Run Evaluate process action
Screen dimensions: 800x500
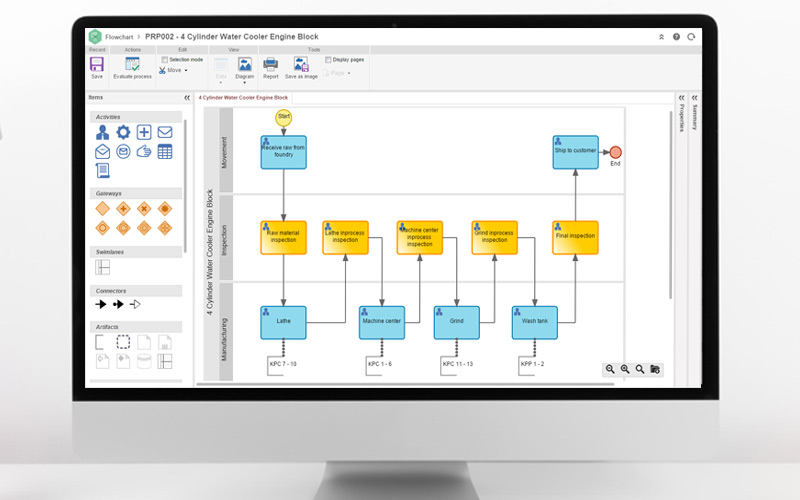[x=132, y=65]
